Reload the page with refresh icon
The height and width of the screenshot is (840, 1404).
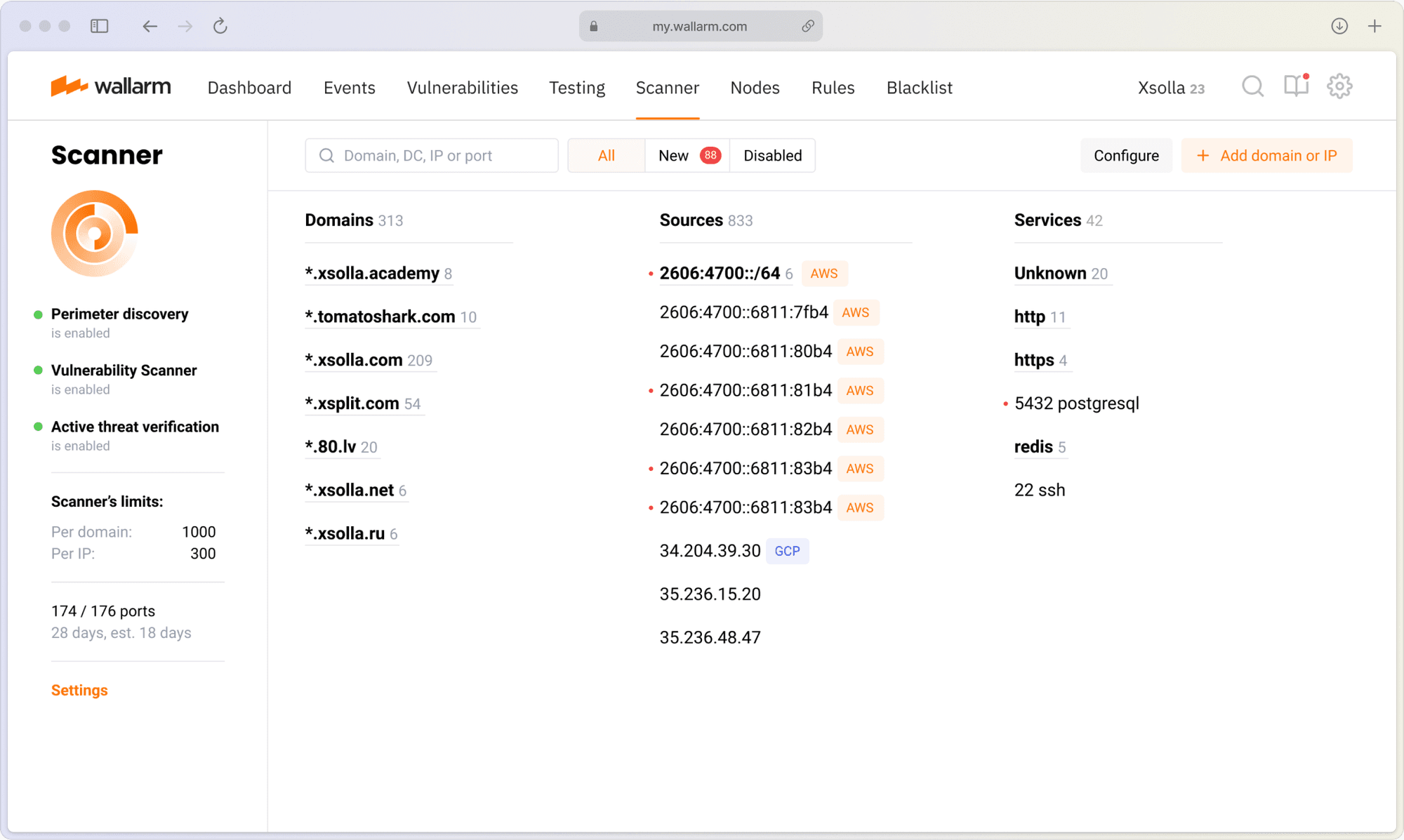(x=220, y=26)
